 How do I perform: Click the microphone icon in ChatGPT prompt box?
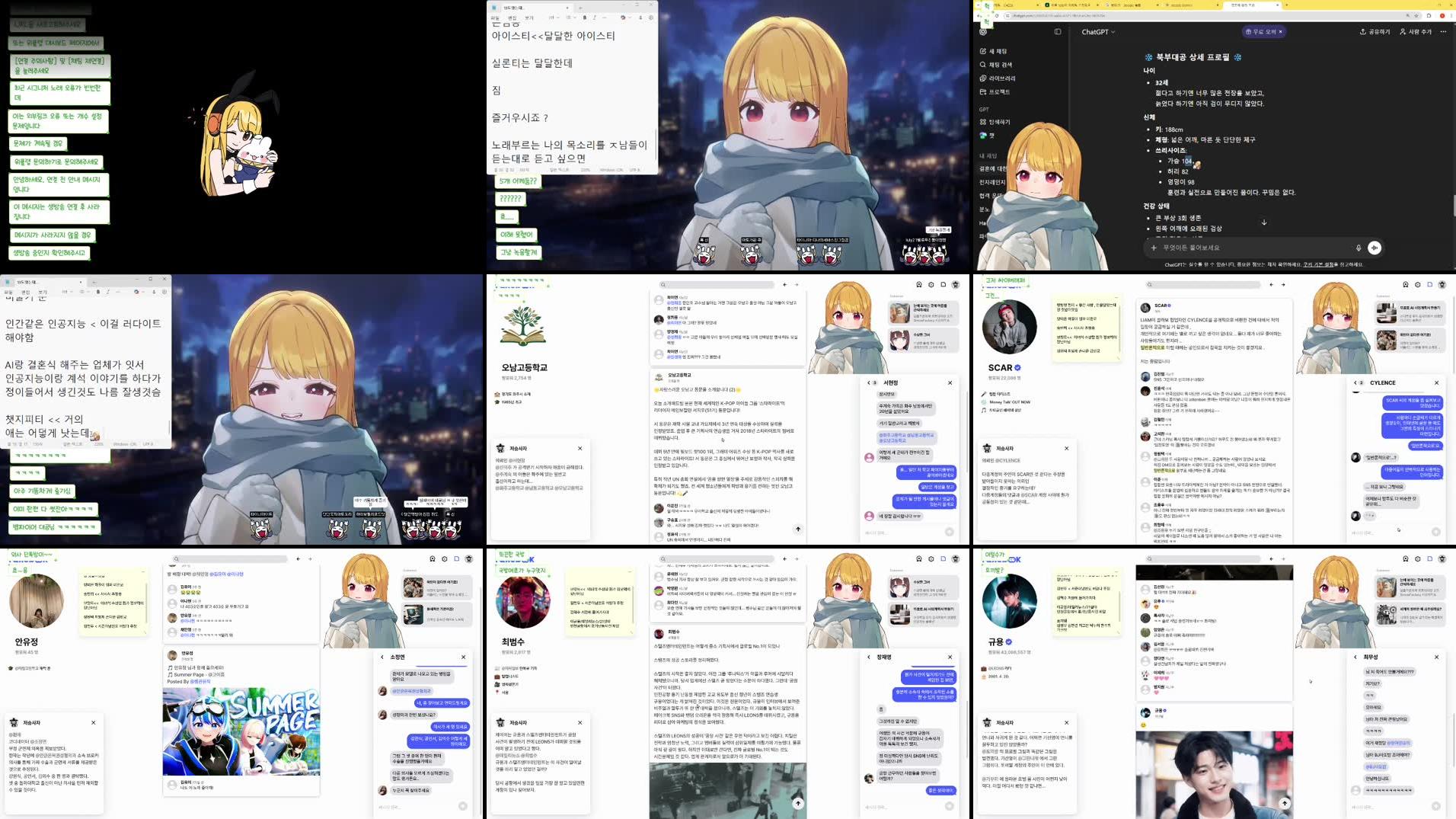(x=1359, y=248)
